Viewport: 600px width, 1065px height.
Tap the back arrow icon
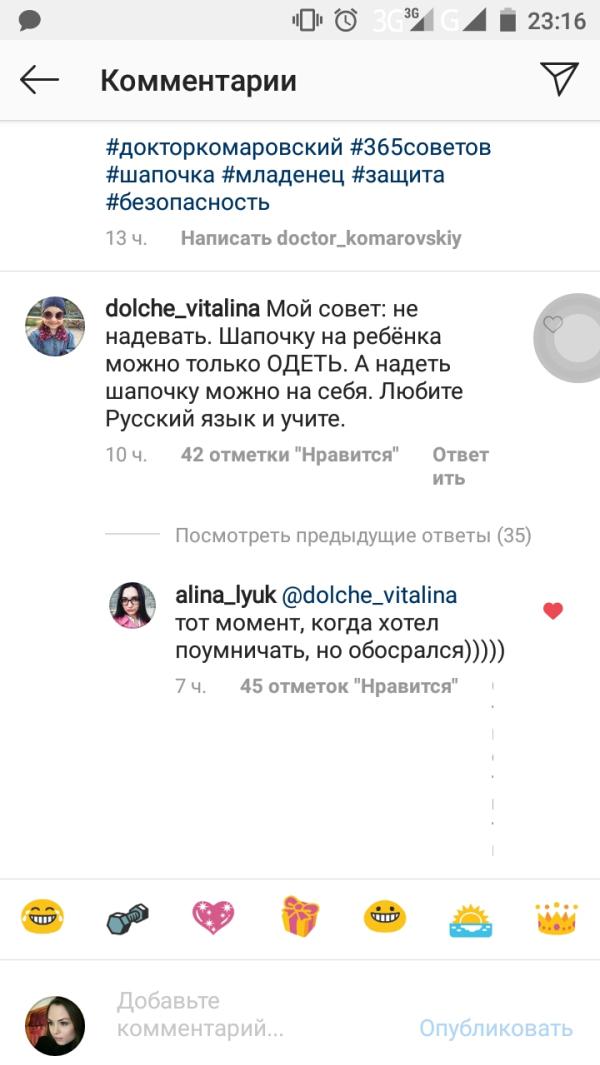(39, 80)
